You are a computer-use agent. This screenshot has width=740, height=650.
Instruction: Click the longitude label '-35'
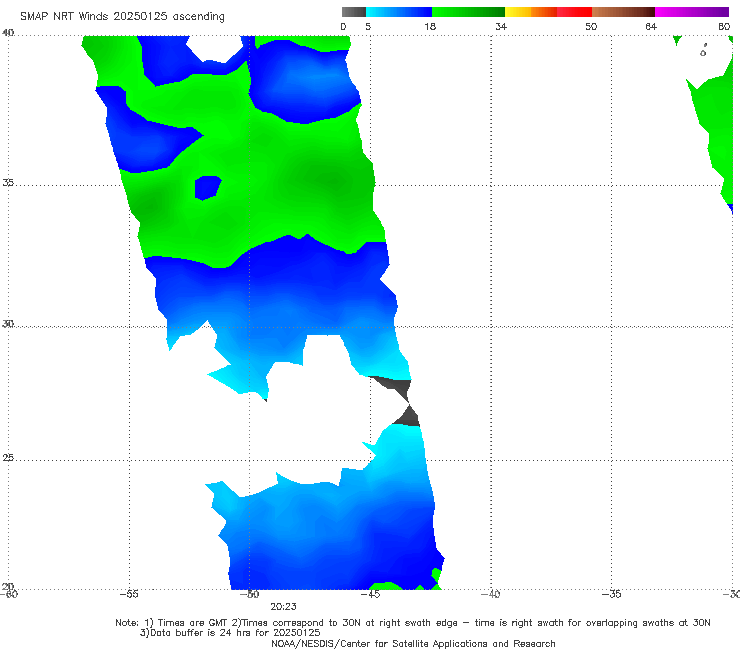point(611,594)
